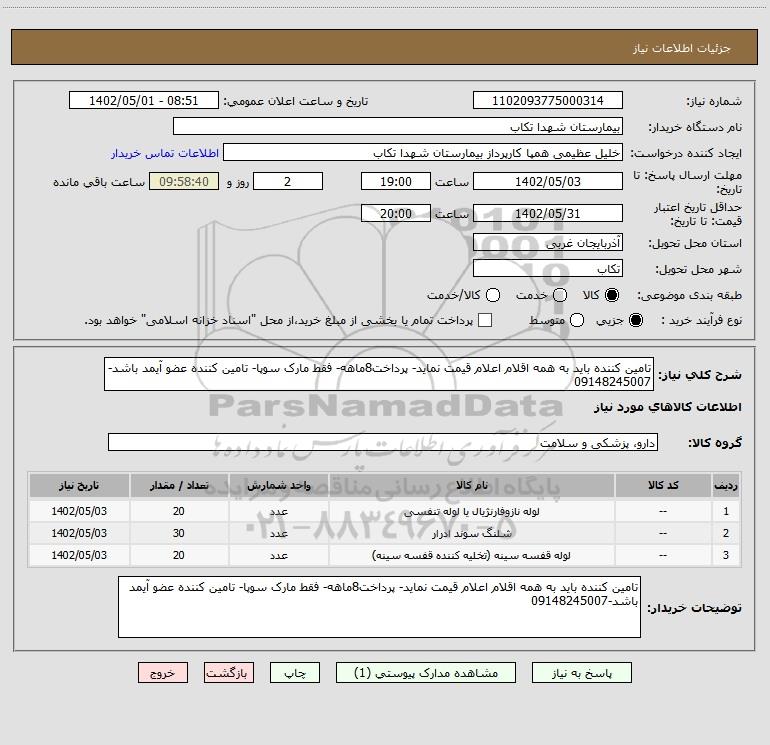The image size is (770, 745).
Task: Click the ردیف column header
Action: tap(726, 485)
